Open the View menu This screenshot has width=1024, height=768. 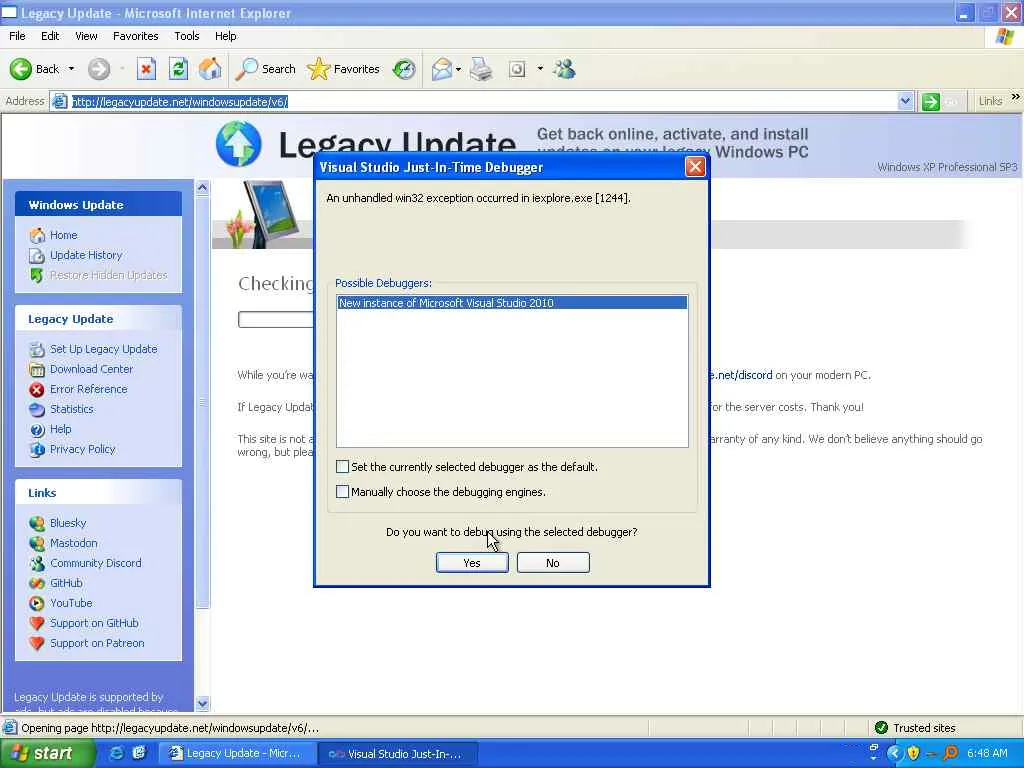(86, 36)
